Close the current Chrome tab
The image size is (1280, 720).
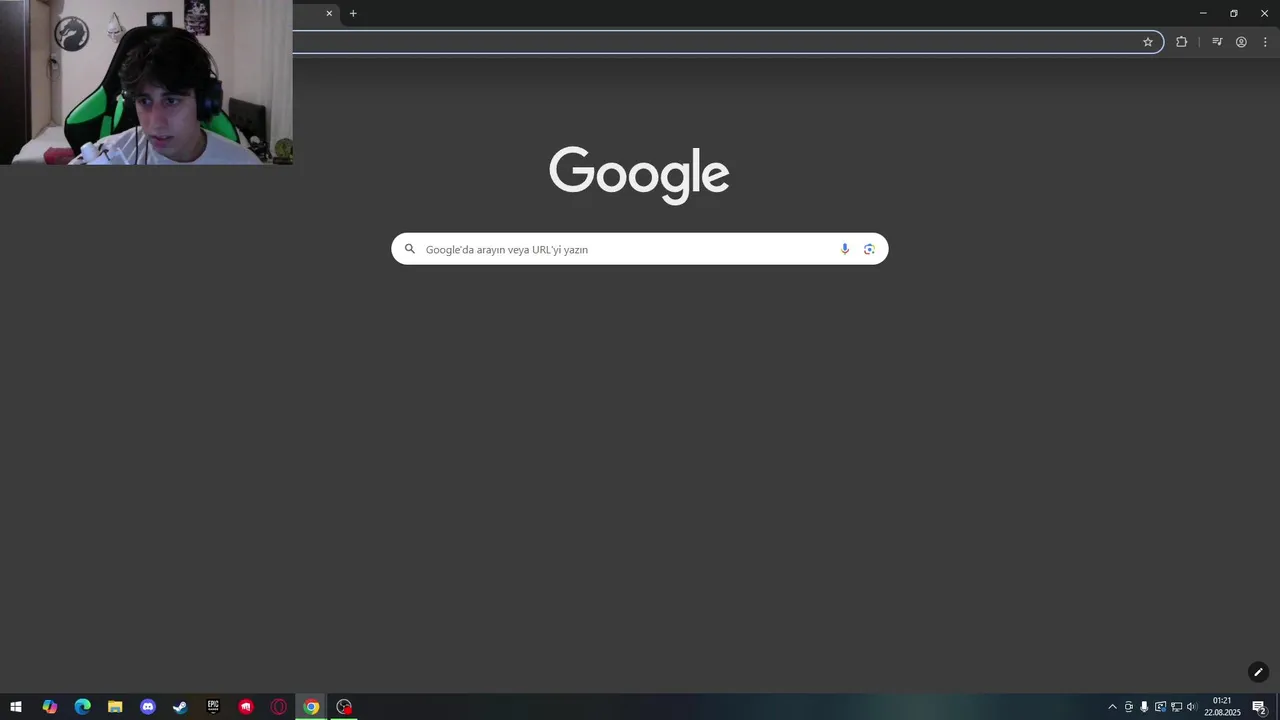click(x=329, y=13)
